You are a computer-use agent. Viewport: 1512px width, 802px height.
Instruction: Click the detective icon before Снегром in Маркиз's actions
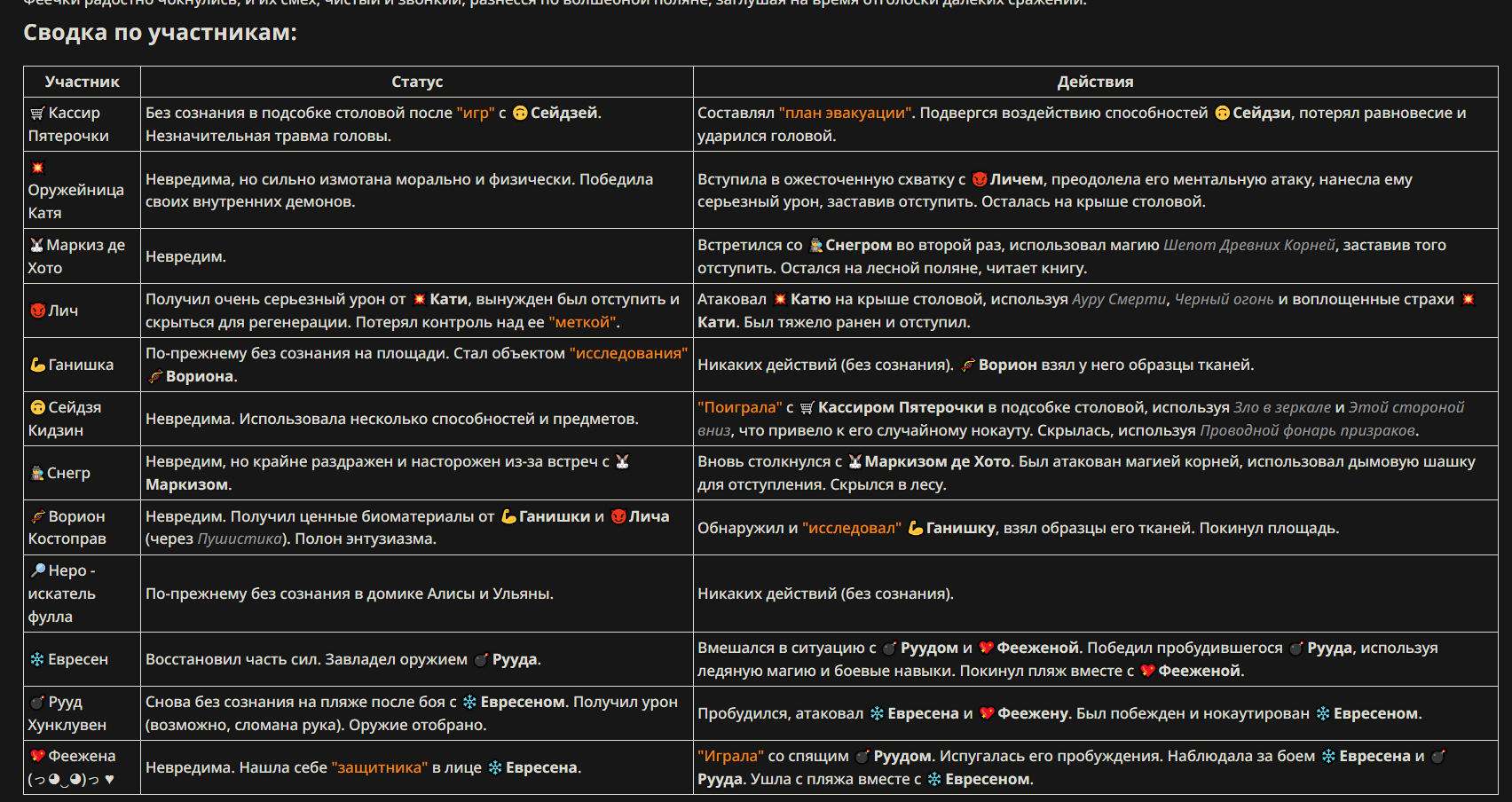815,245
